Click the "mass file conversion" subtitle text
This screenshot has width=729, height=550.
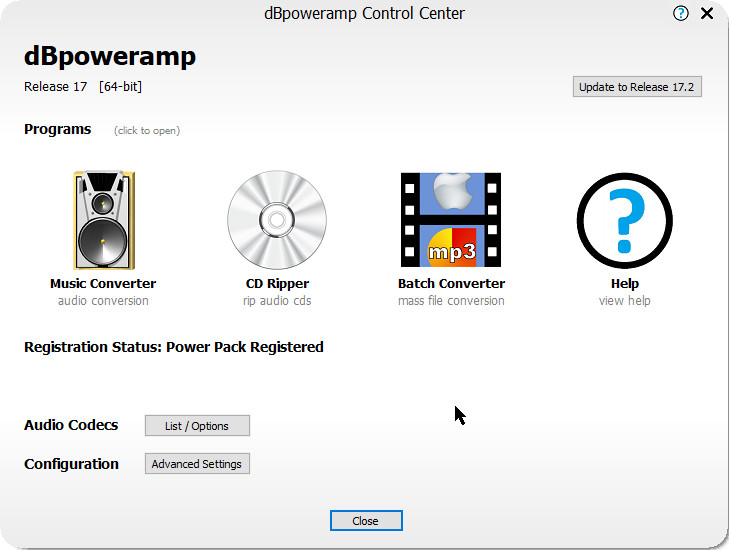tap(451, 301)
